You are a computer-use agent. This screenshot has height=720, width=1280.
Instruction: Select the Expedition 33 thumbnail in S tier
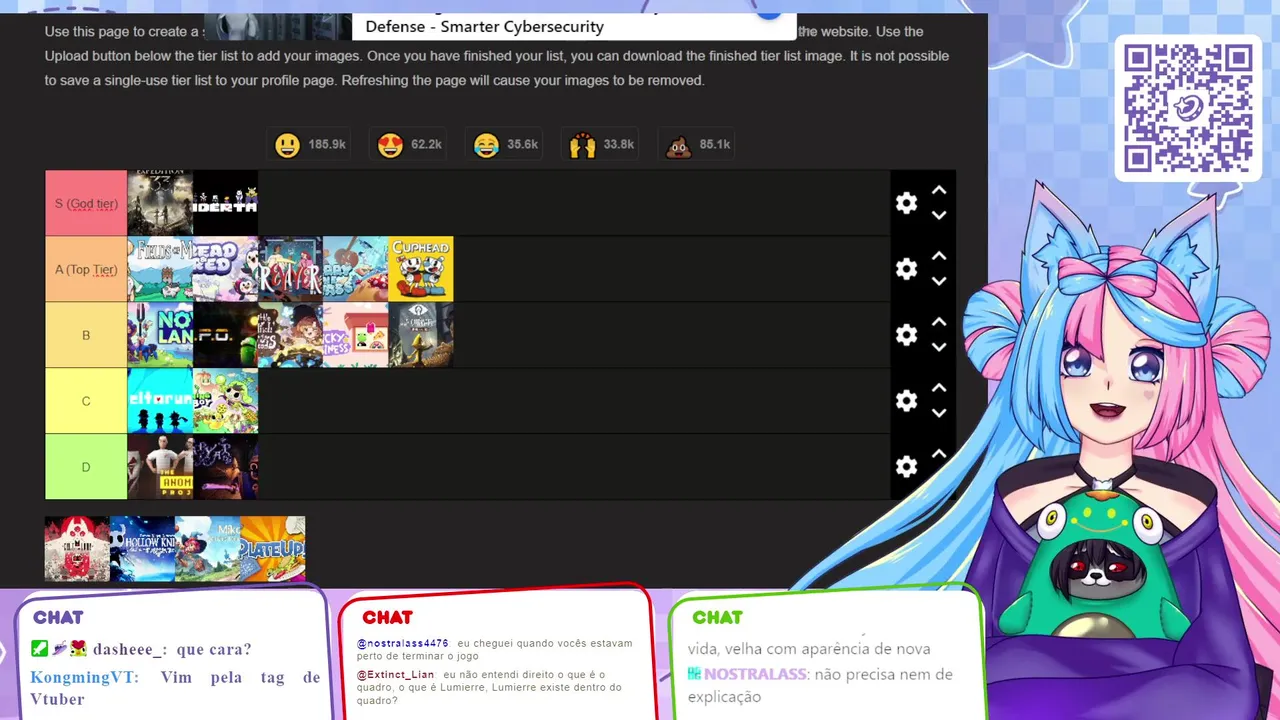pyautogui.click(x=160, y=203)
